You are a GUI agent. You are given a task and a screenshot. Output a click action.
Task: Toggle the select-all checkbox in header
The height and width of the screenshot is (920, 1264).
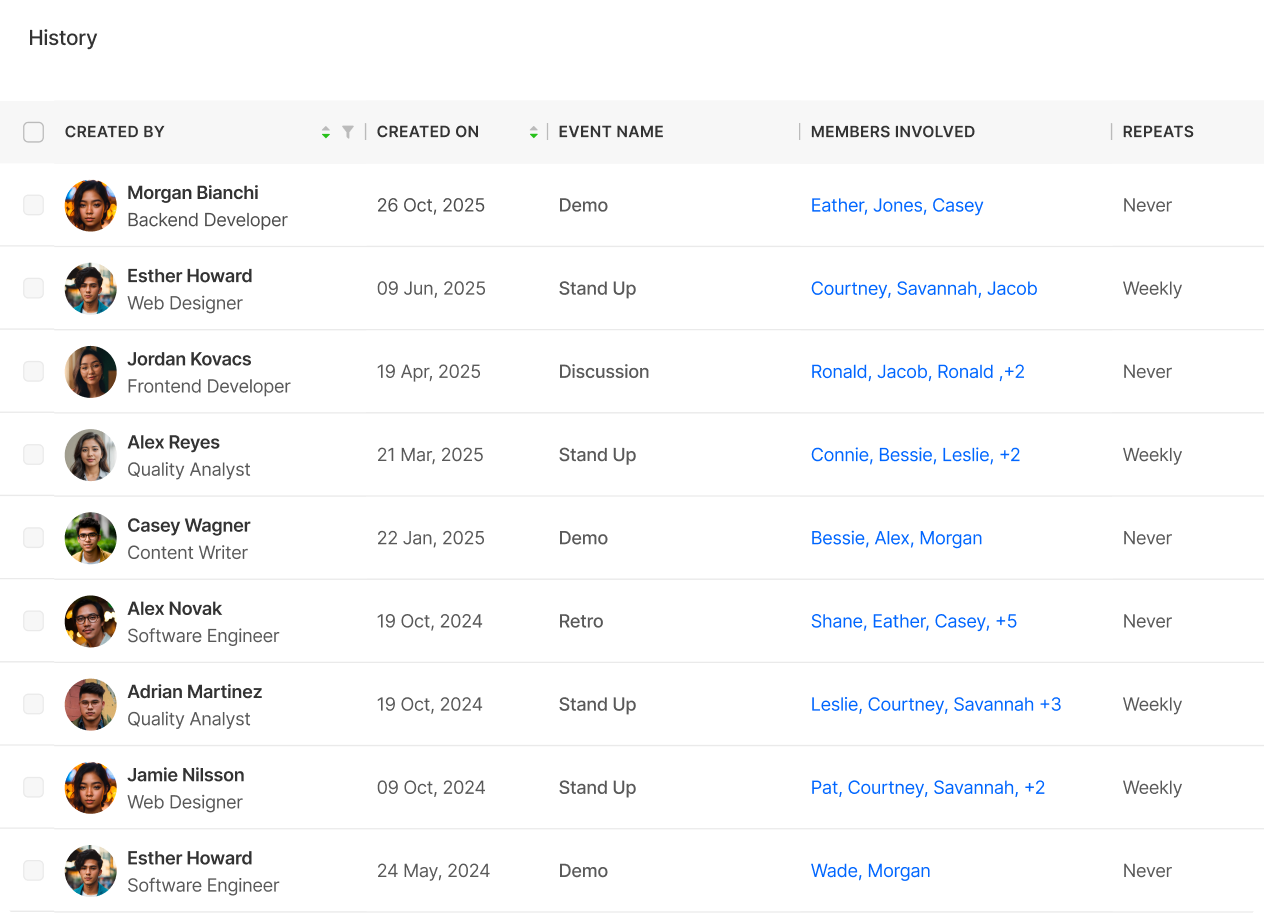click(x=34, y=132)
